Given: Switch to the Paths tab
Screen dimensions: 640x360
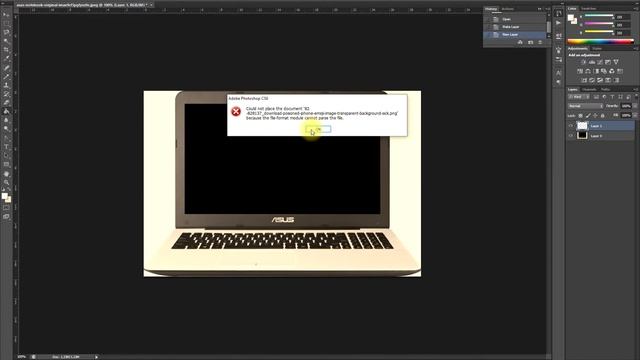Looking at the screenshot, I should click(x=605, y=89).
